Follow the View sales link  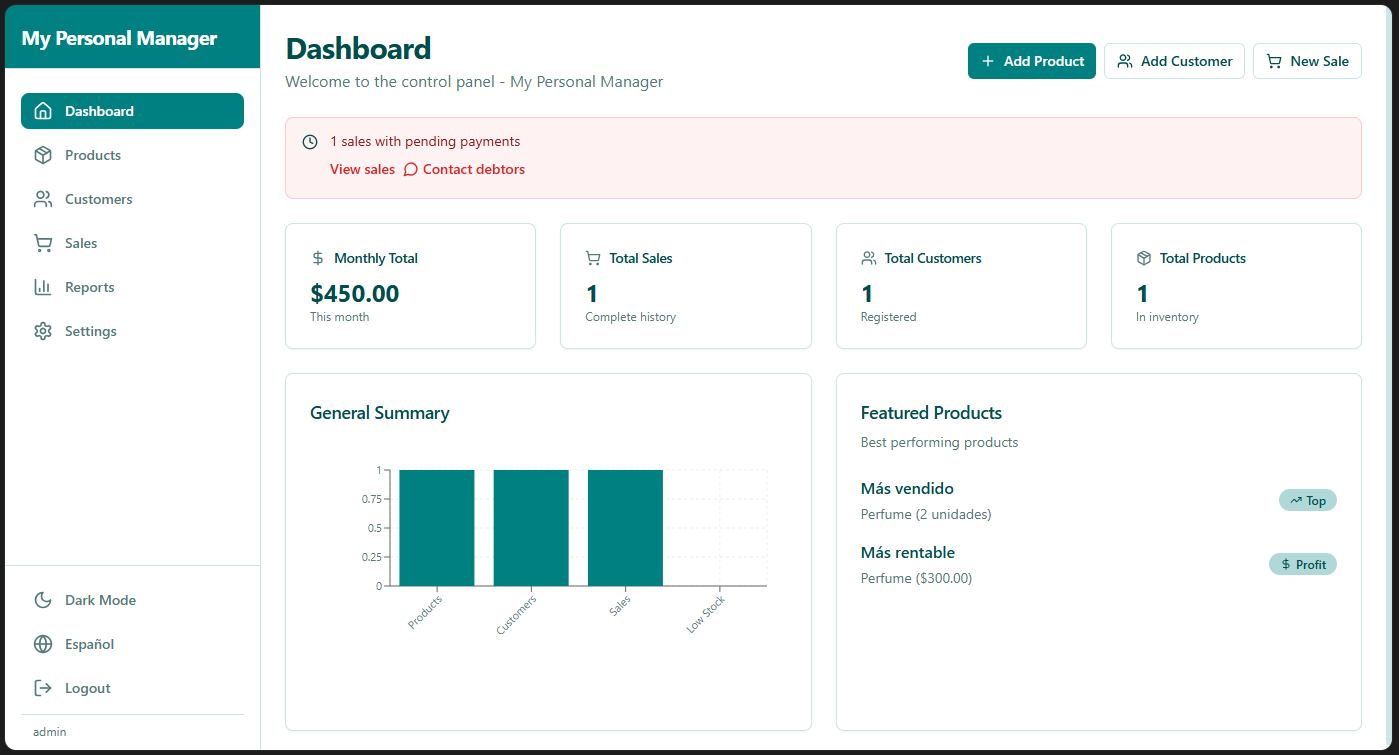click(362, 169)
